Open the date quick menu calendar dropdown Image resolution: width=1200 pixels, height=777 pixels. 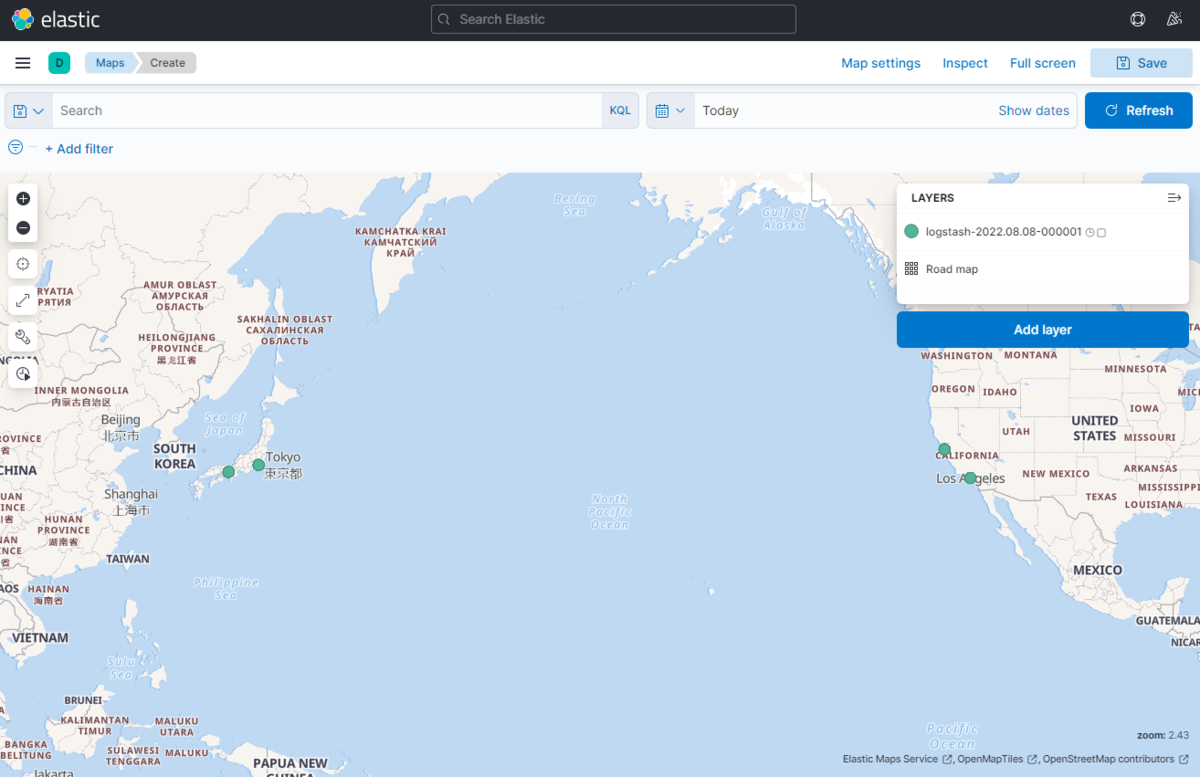pyautogui.click(x=670, y=111)
